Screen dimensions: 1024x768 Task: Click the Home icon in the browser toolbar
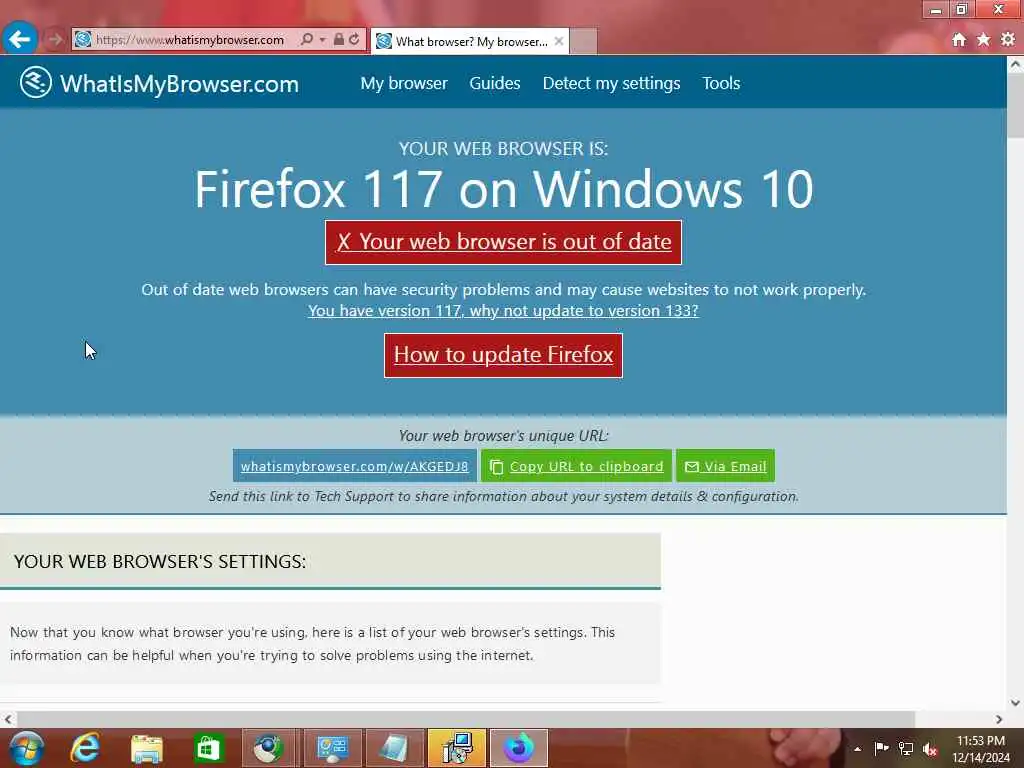click(959, 40)
